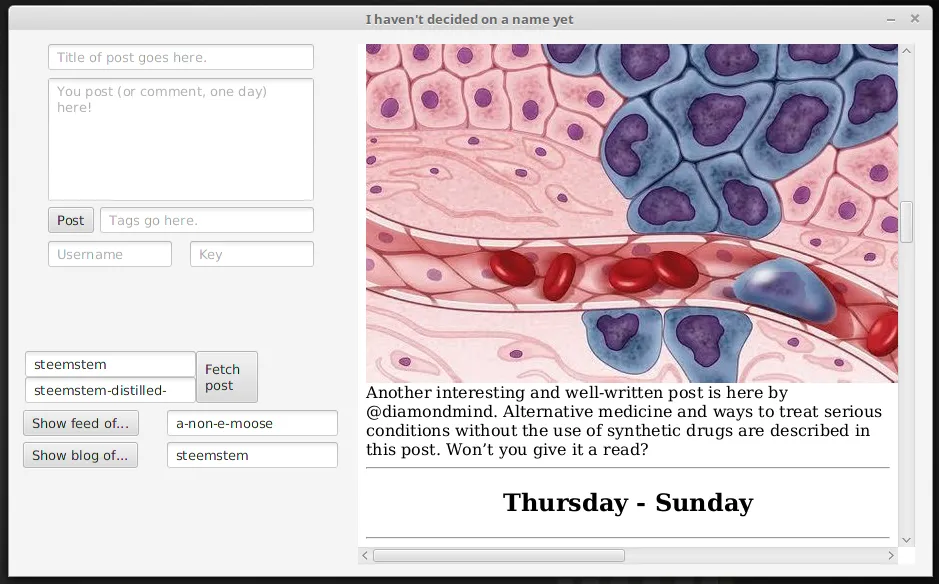Click the 'a-non-e-moose' feed username field

tap(252, 423)
